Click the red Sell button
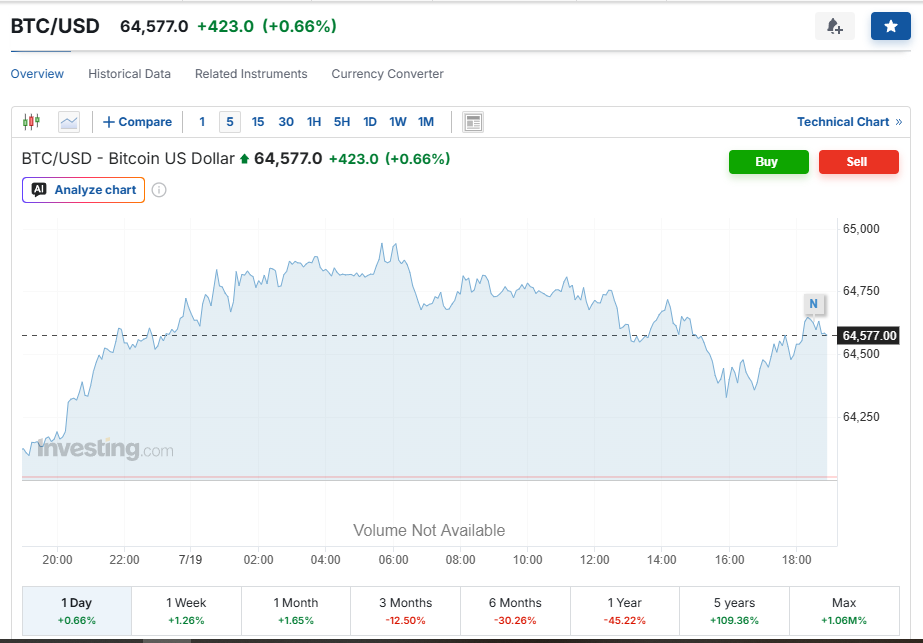923x643 pixels. point(859,162)
